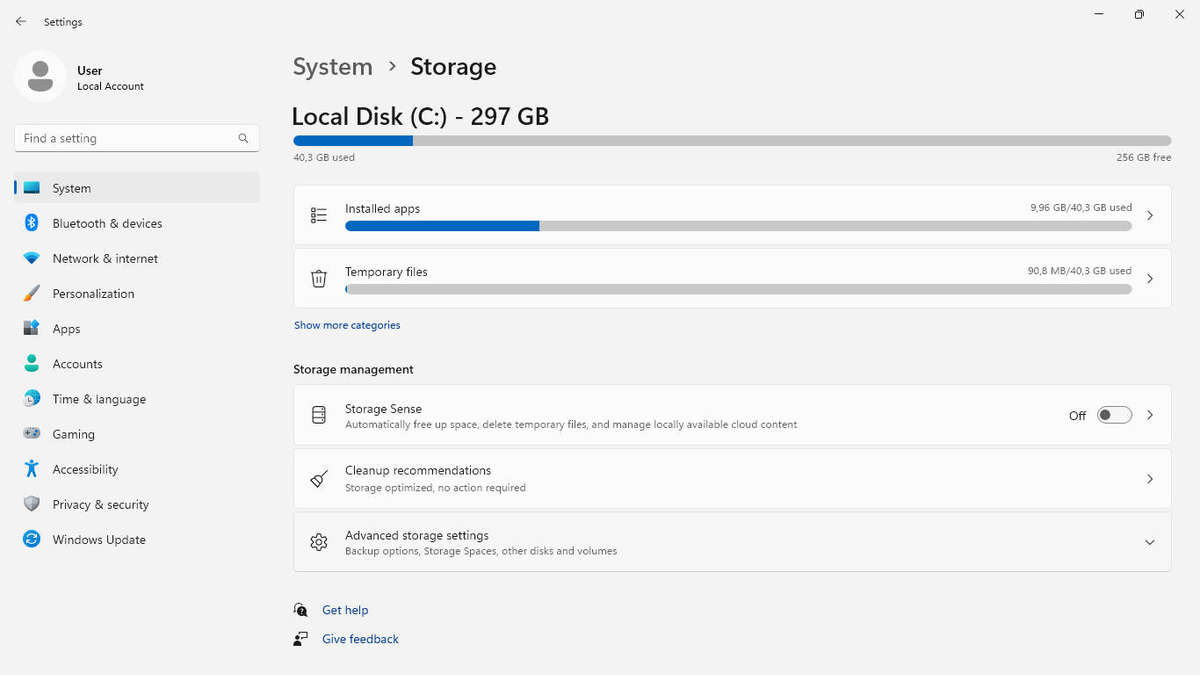The width and height of the screenshot is (1200, 675).
Task: Click the Find a setting search field
Action: tap(137, 139)
